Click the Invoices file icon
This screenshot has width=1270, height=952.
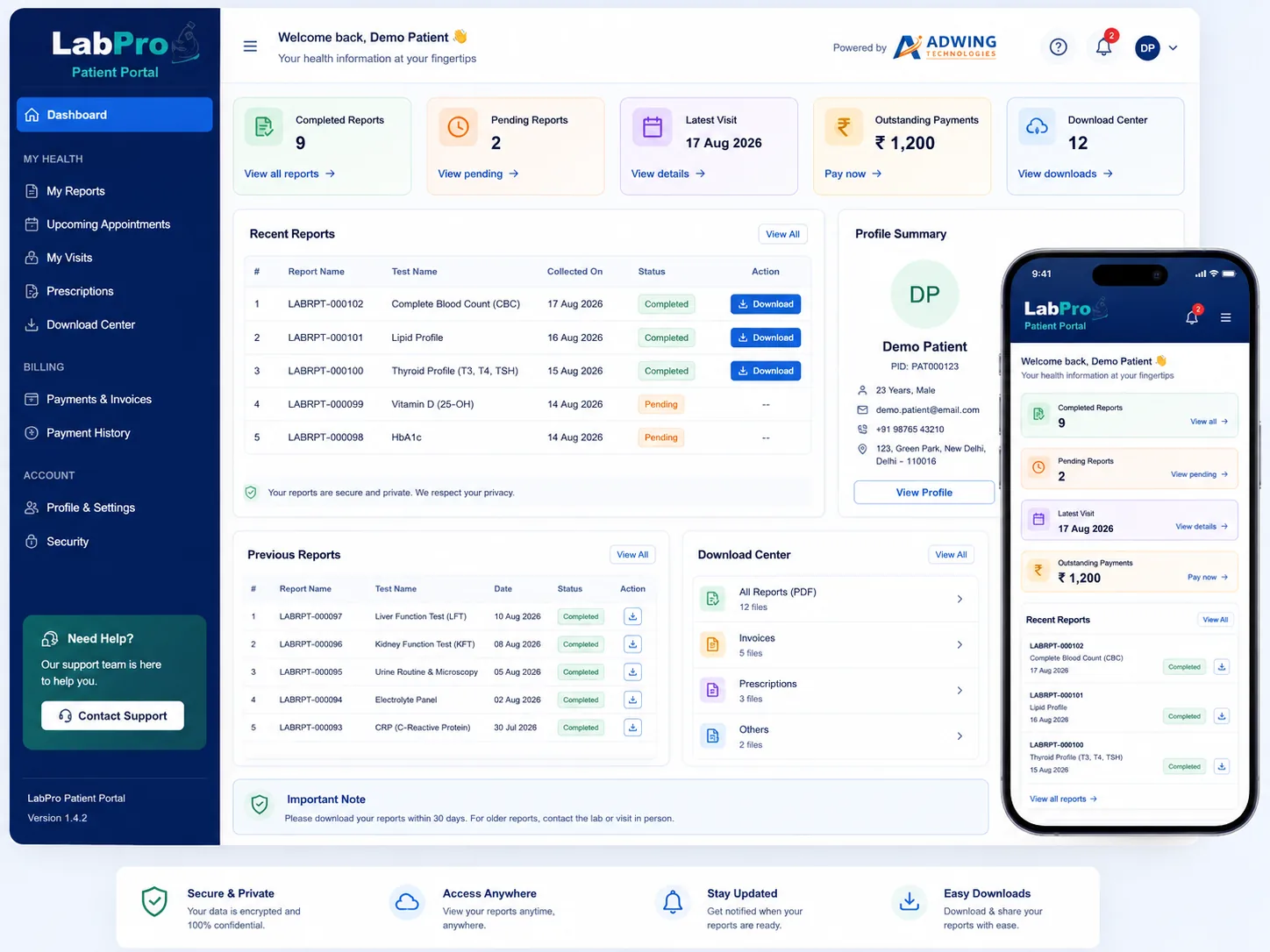pyautogui.click(x=713, y=645)
